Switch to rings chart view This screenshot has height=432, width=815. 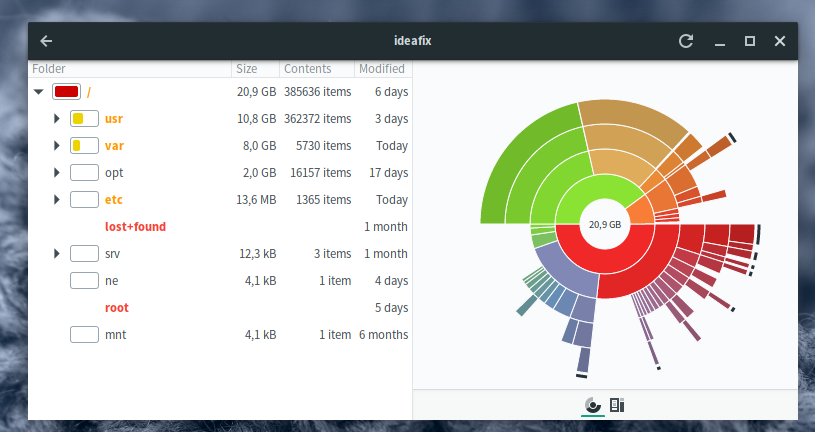point(592,405)
